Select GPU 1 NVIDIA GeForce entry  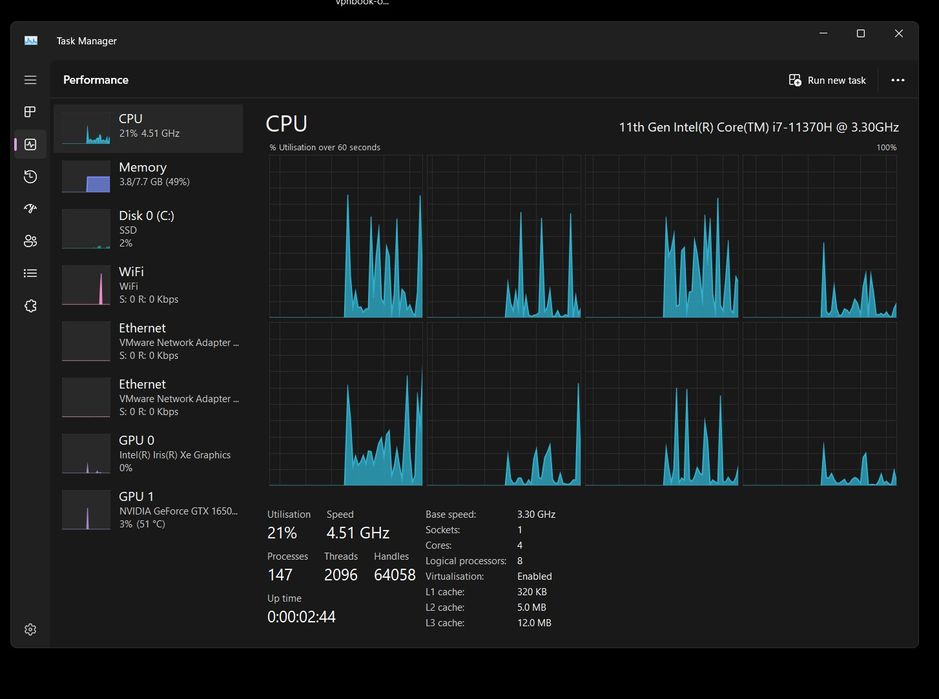click(148, 509)
